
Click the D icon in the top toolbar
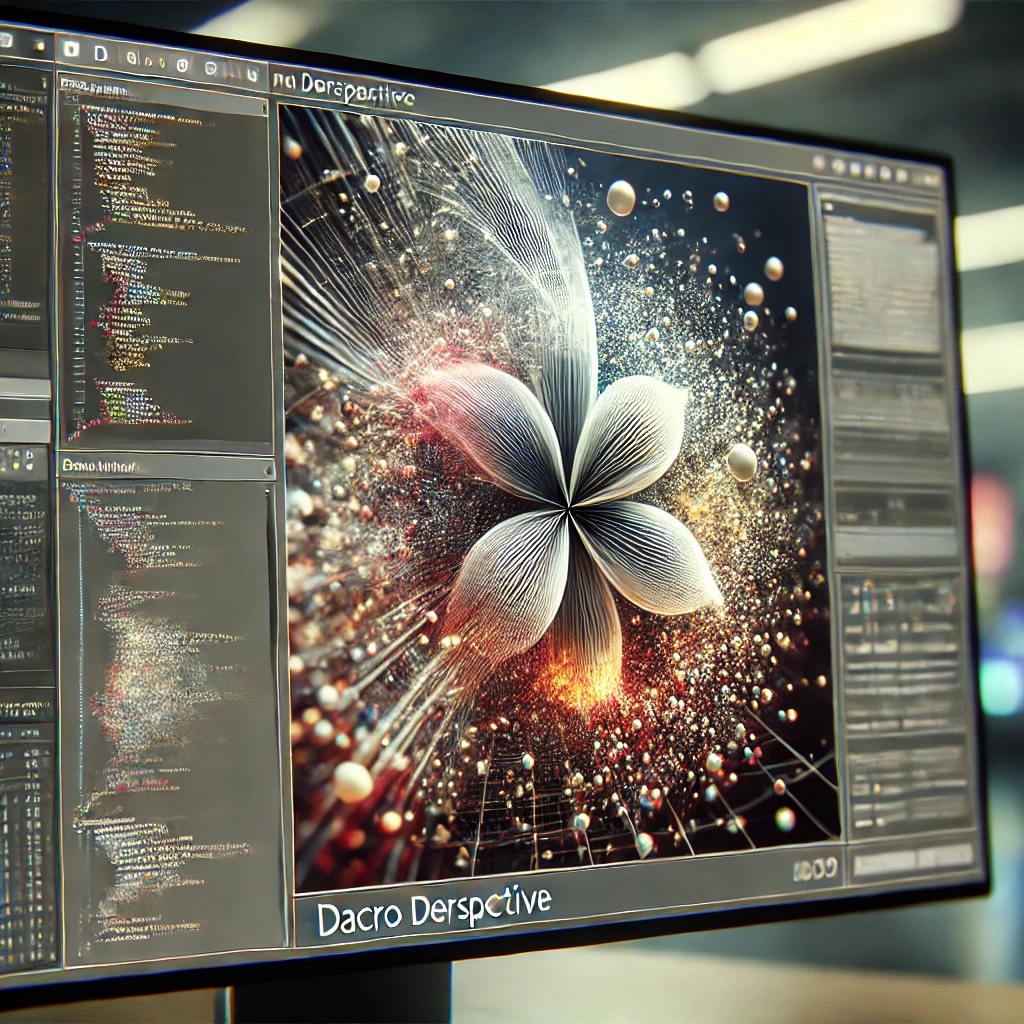tap(101, 54)
